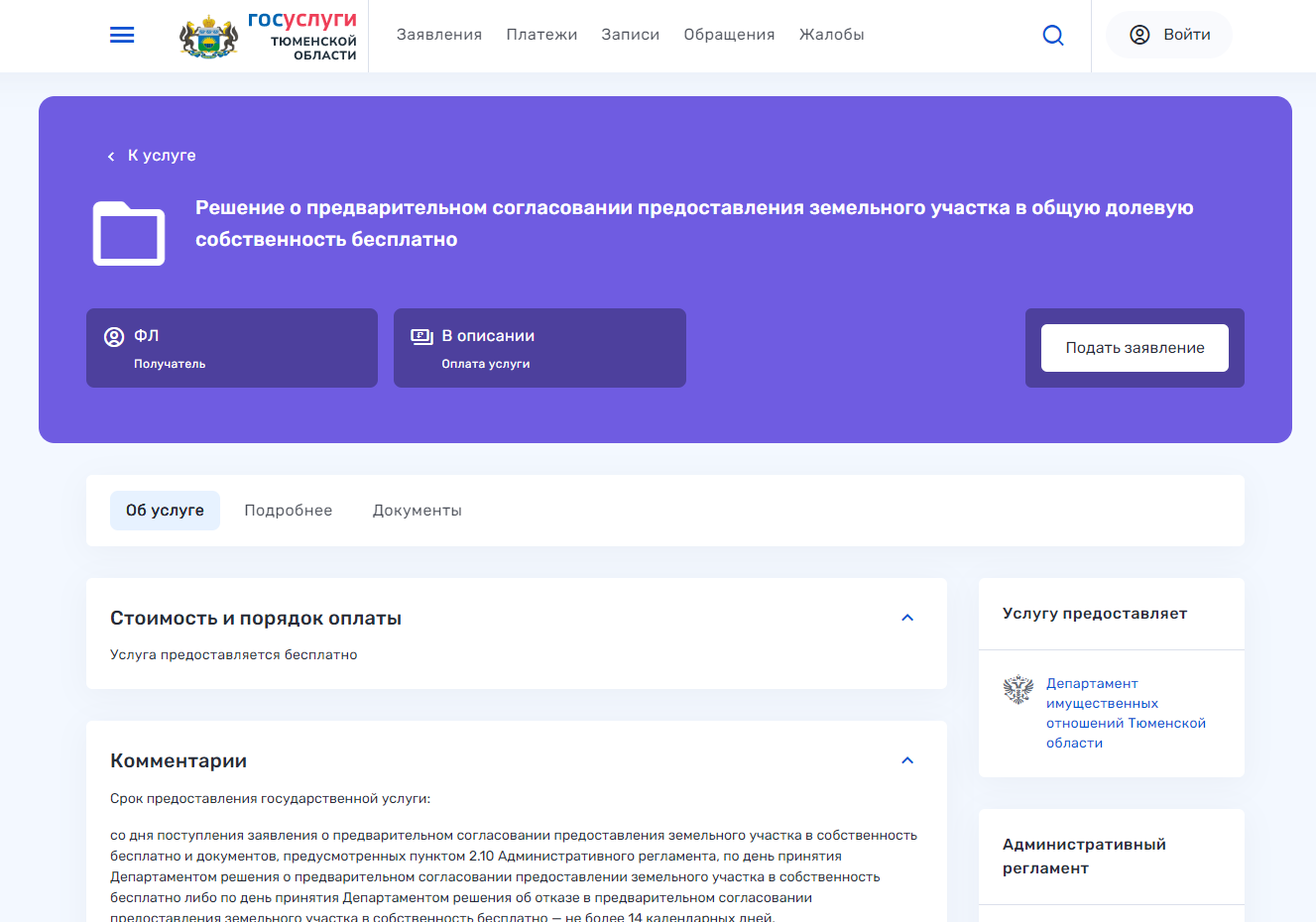Collapse the Комментарии section
The image size is (1316, 922).
click(x=906, y=760)
